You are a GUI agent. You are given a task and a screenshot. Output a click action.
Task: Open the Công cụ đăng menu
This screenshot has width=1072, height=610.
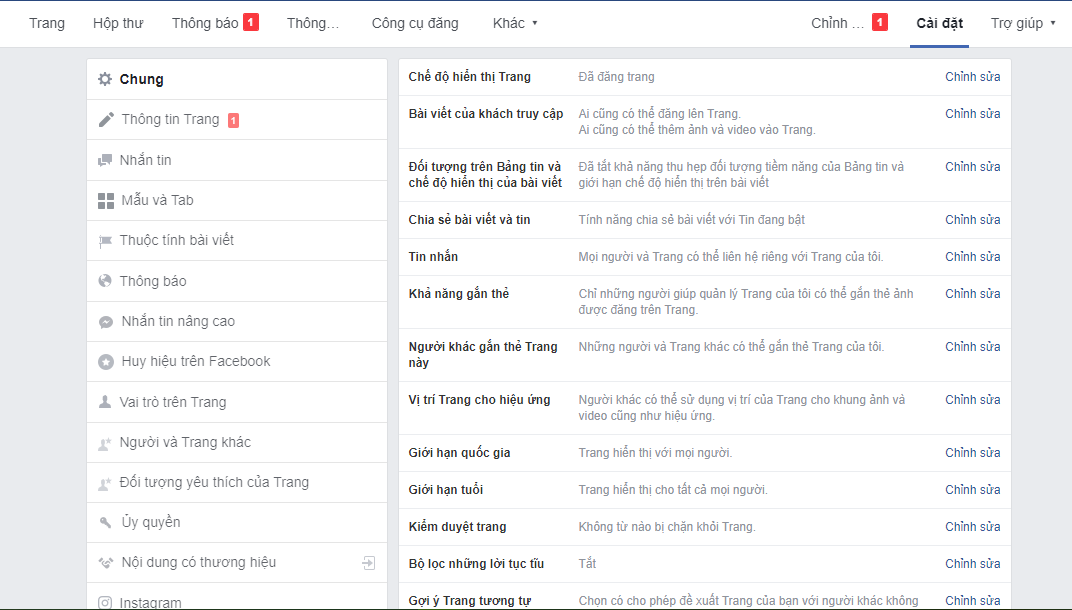coord(415,22)
